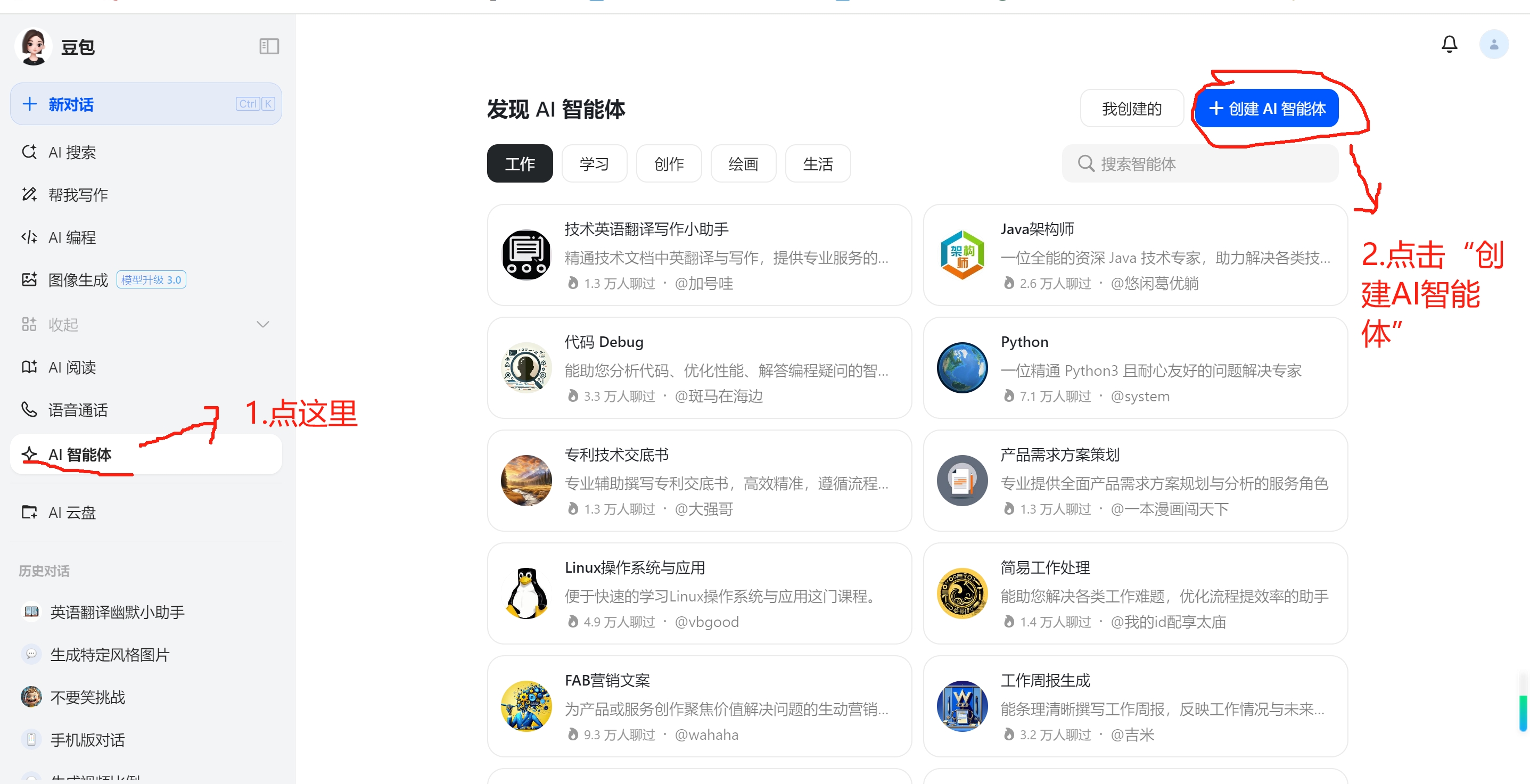Open AI 云盘 cloud drive
Viewport: 1530px width, 784px height.
71,513
